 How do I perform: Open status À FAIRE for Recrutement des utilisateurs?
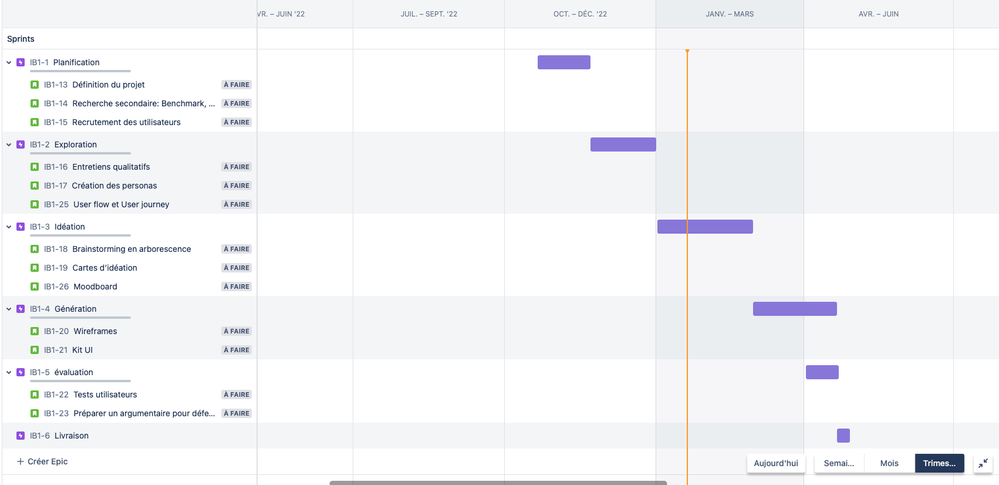tap(236, 122)
